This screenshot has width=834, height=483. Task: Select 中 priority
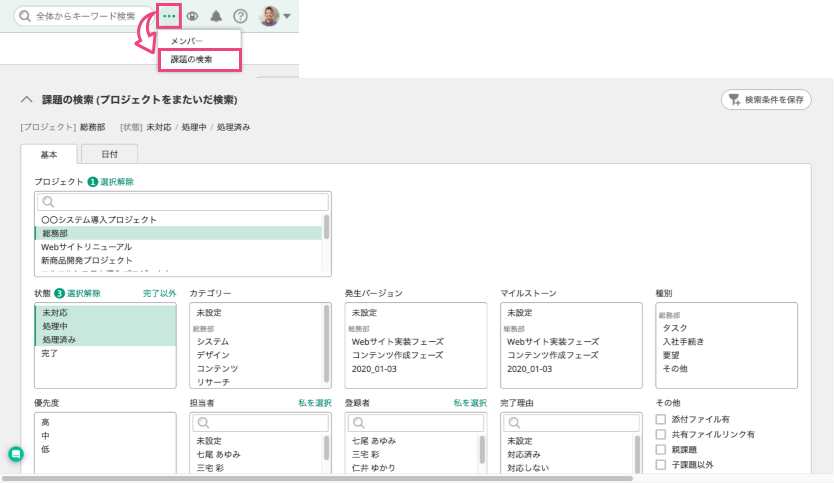pos(105,436)
